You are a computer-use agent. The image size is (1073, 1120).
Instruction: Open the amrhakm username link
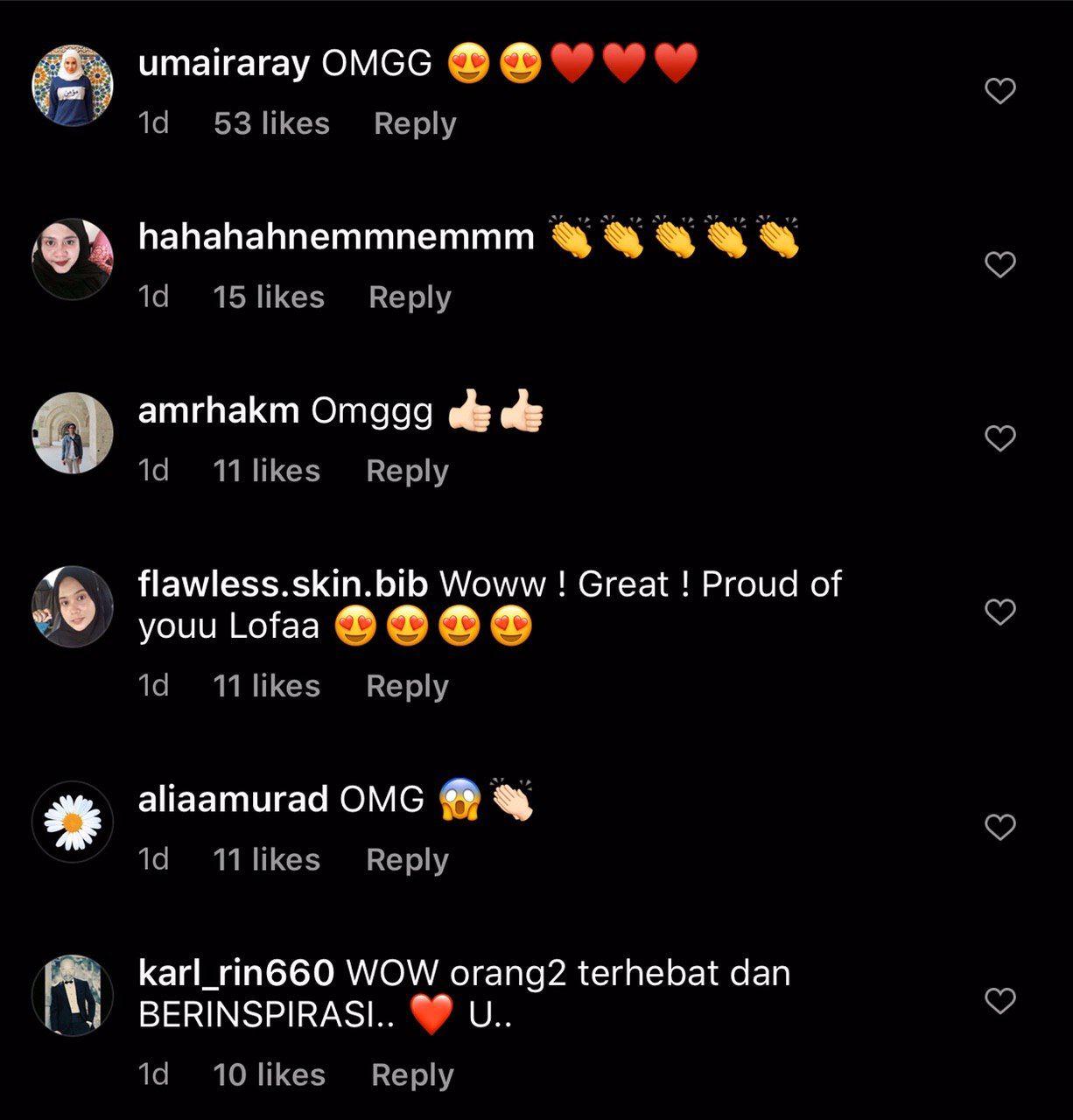pyautogui.click(x=219, y=410)
